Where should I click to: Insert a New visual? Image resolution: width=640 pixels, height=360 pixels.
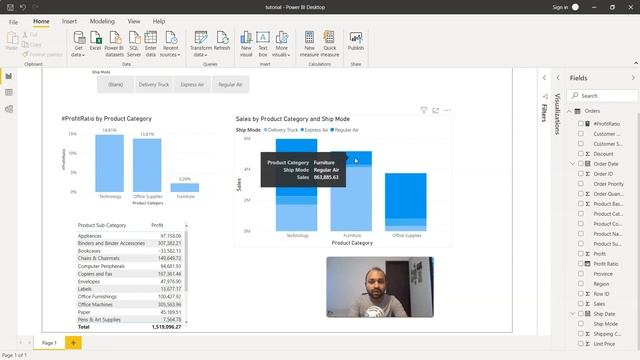click(246, 44)
